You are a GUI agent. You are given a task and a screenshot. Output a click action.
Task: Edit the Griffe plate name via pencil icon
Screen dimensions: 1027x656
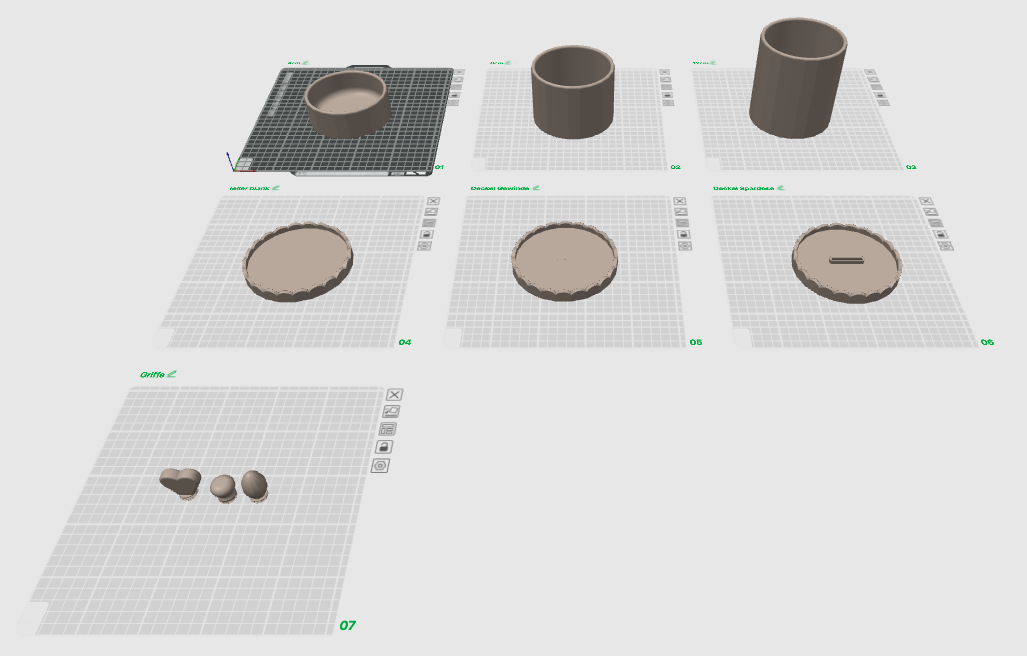(172, 374)
